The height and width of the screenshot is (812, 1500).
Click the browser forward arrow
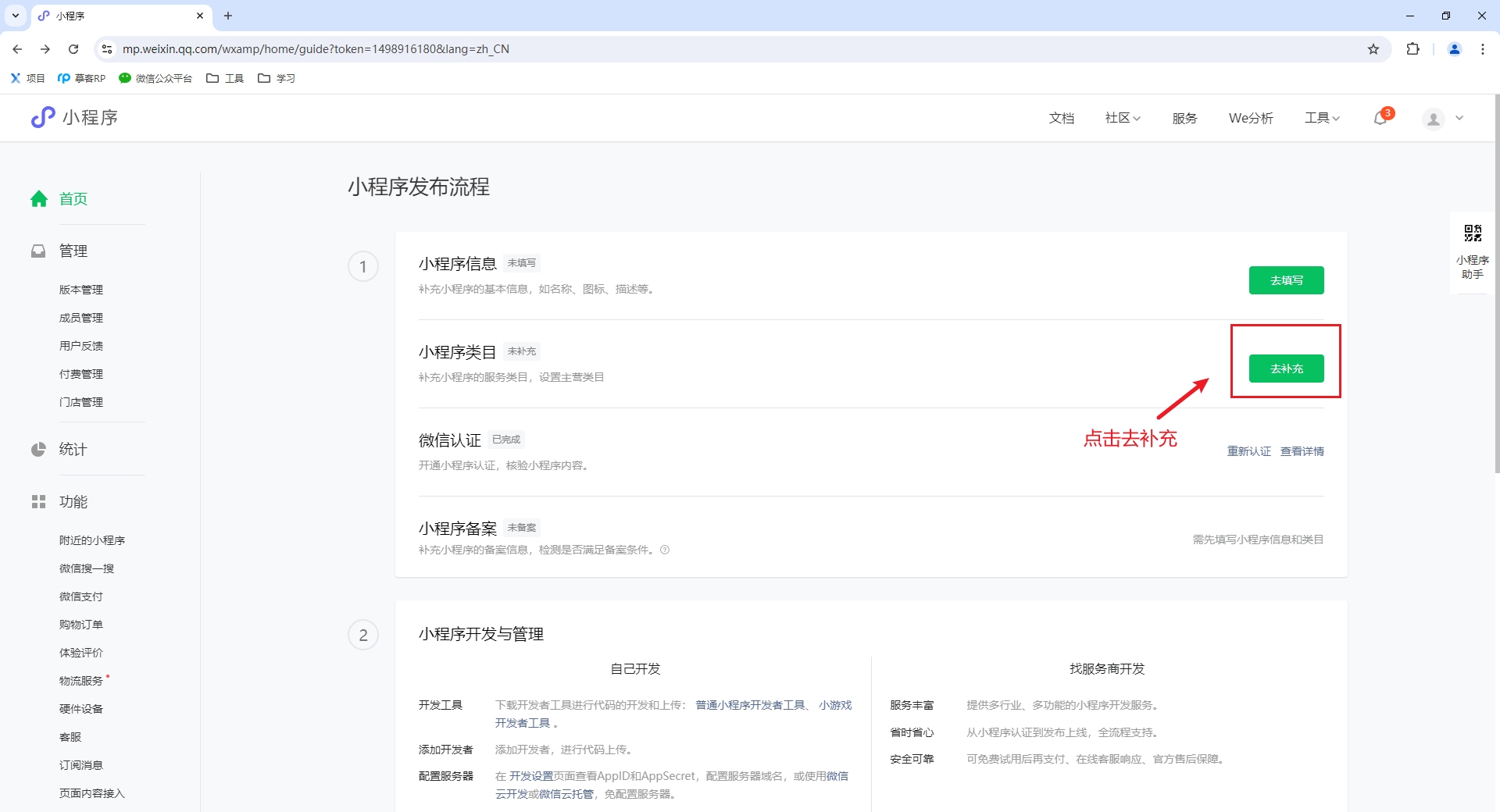pyautogui.click(x=45, y=49)
